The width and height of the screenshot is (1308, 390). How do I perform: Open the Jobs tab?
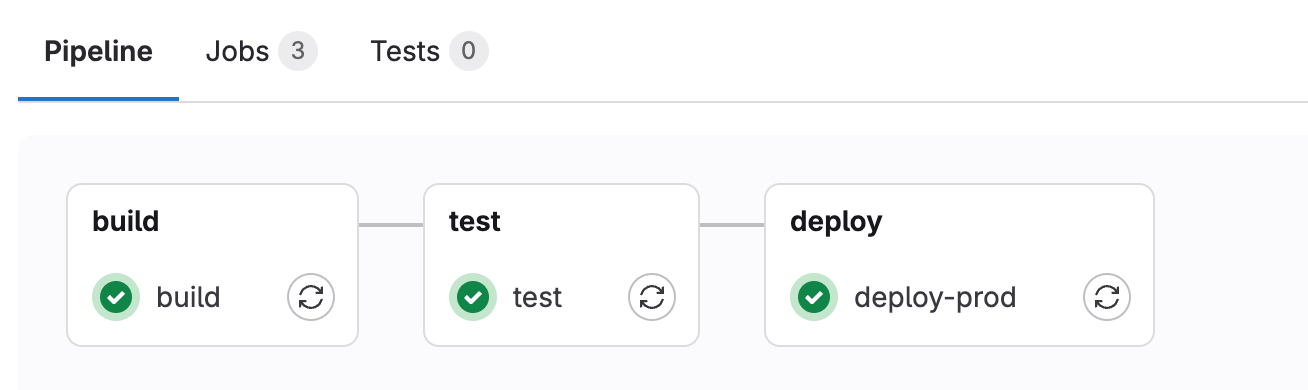point(261,51)
